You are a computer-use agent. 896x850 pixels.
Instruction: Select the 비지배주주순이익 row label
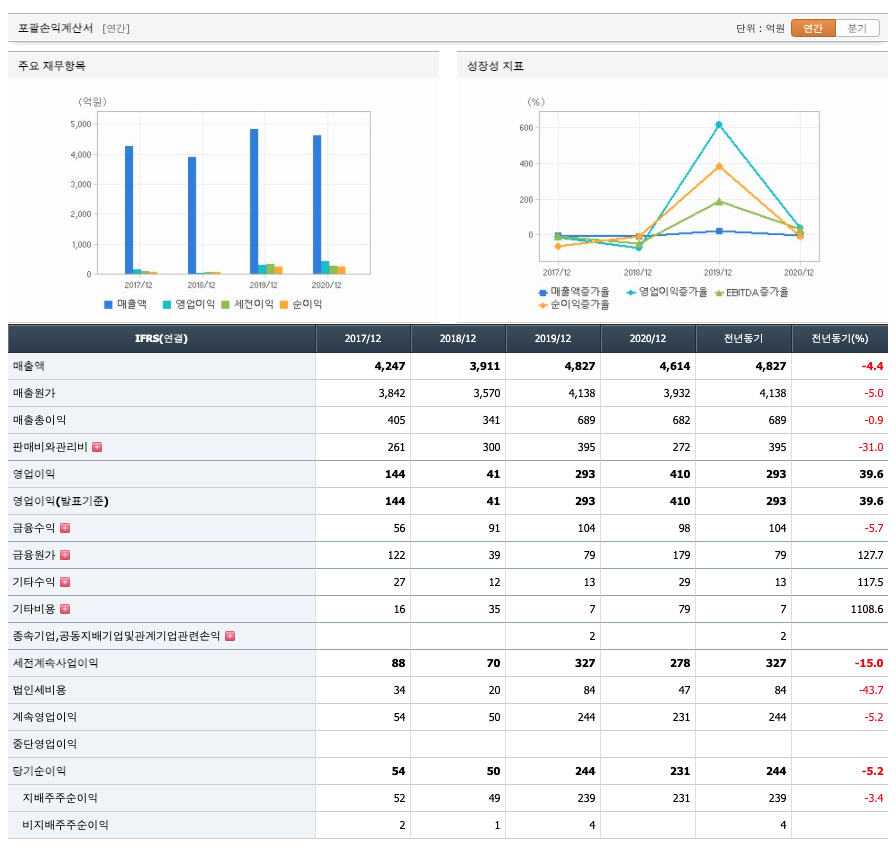[65, 825]
